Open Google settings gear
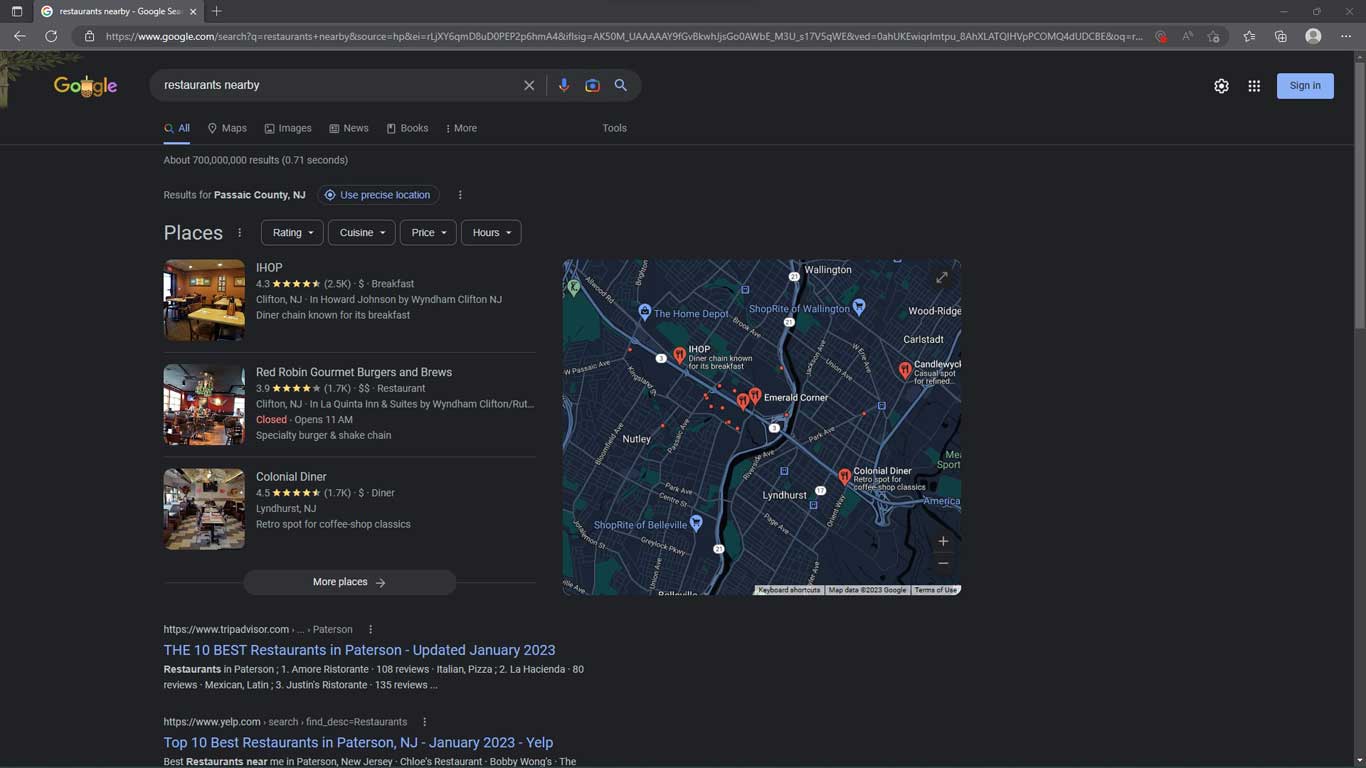 point(1221,86)
